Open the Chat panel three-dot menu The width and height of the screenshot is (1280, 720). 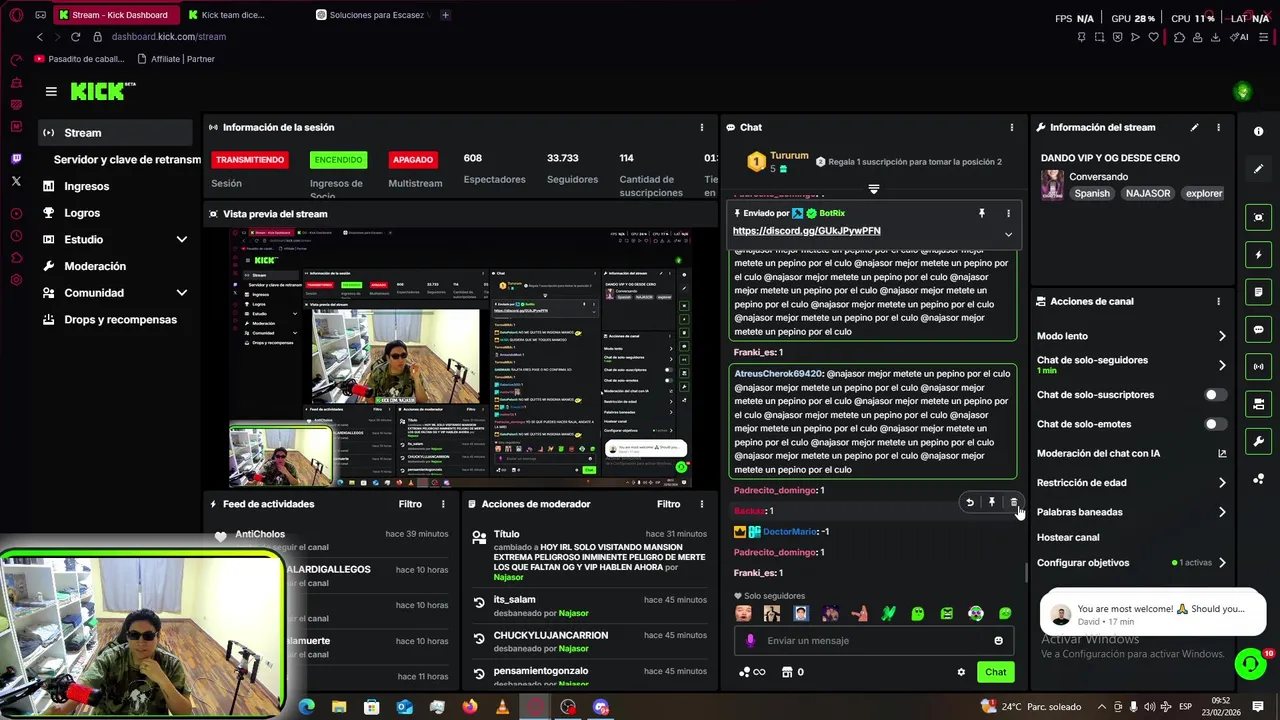(x=1011, y=127)
